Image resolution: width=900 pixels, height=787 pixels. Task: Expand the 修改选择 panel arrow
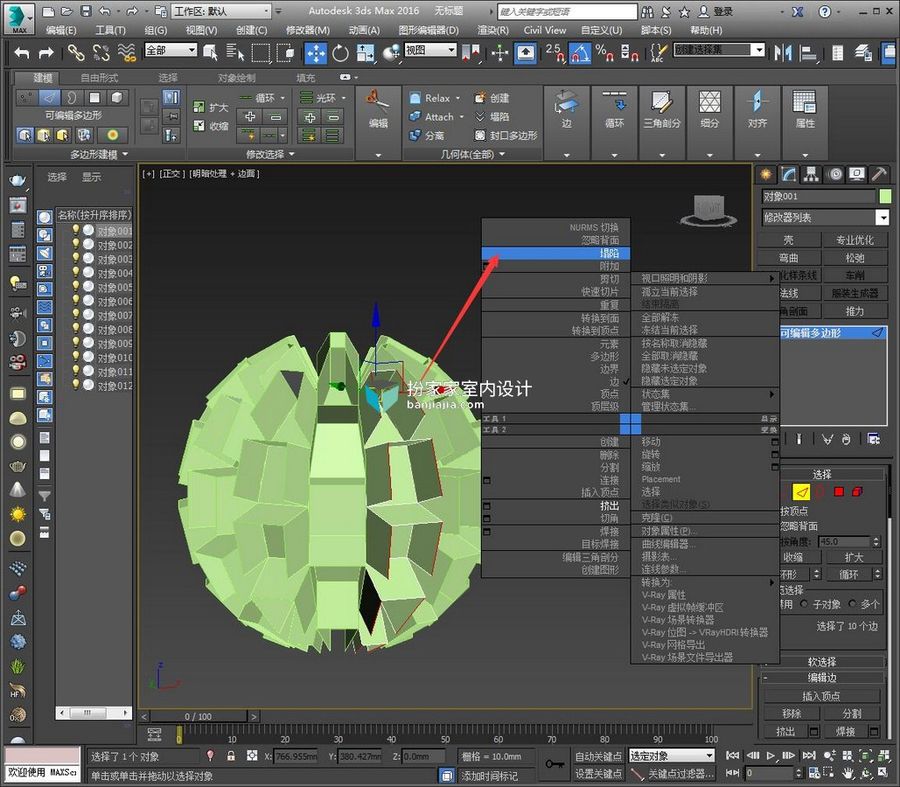pyautogui.click(x=292, y=154)
